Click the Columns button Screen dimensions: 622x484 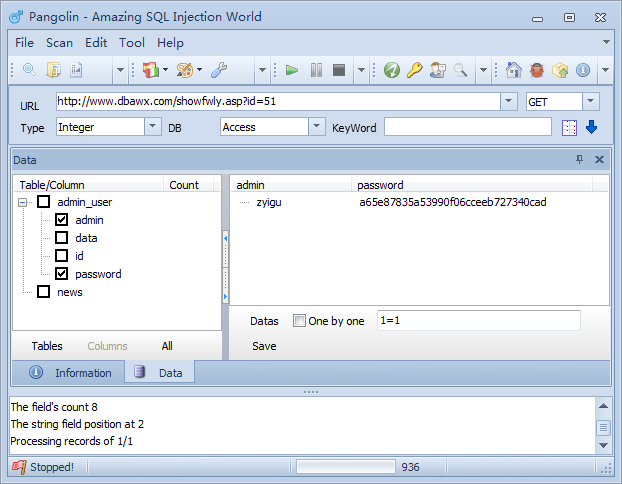point(108,346)
